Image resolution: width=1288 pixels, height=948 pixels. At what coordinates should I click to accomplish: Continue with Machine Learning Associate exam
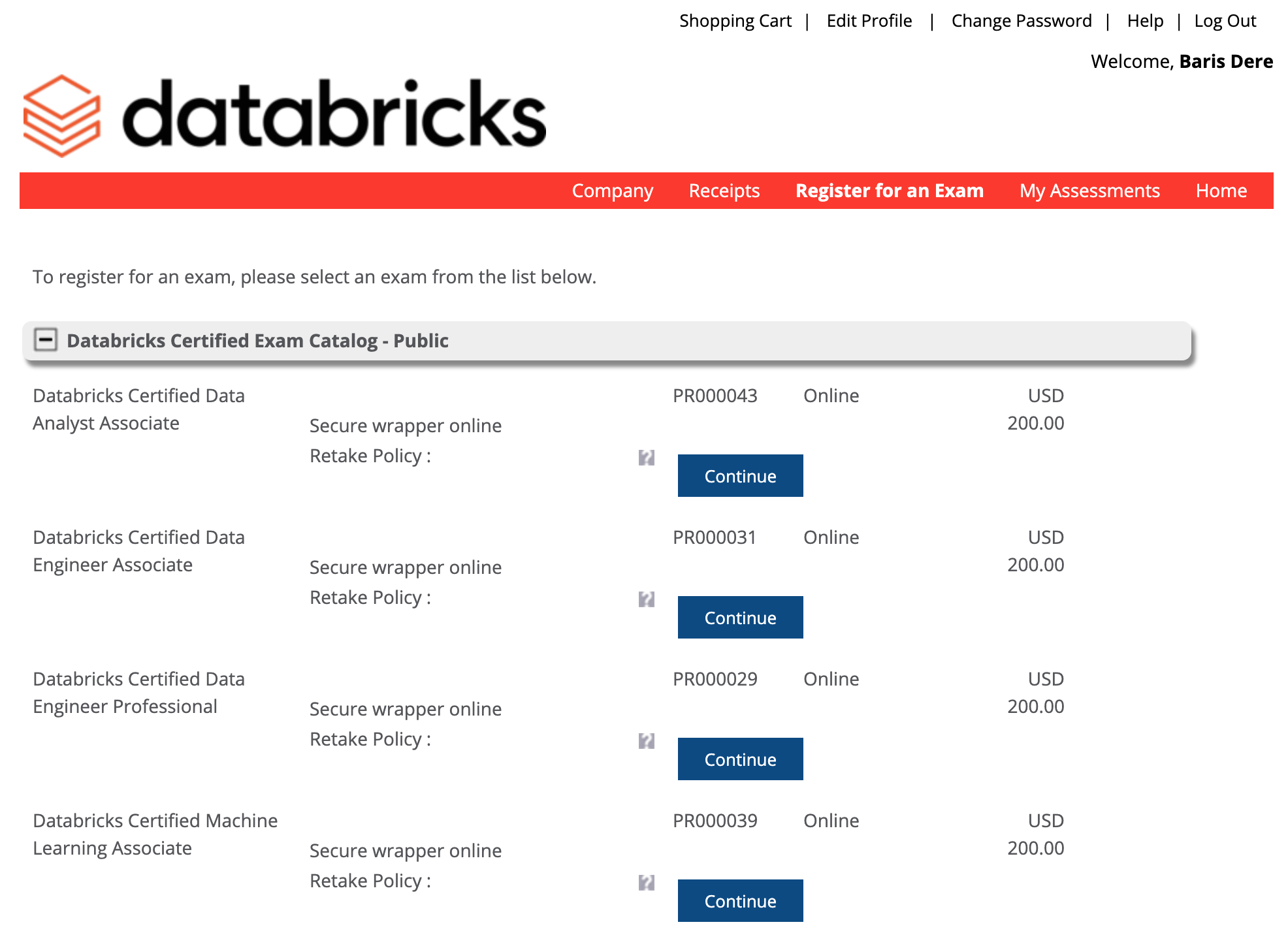[739, 900]
